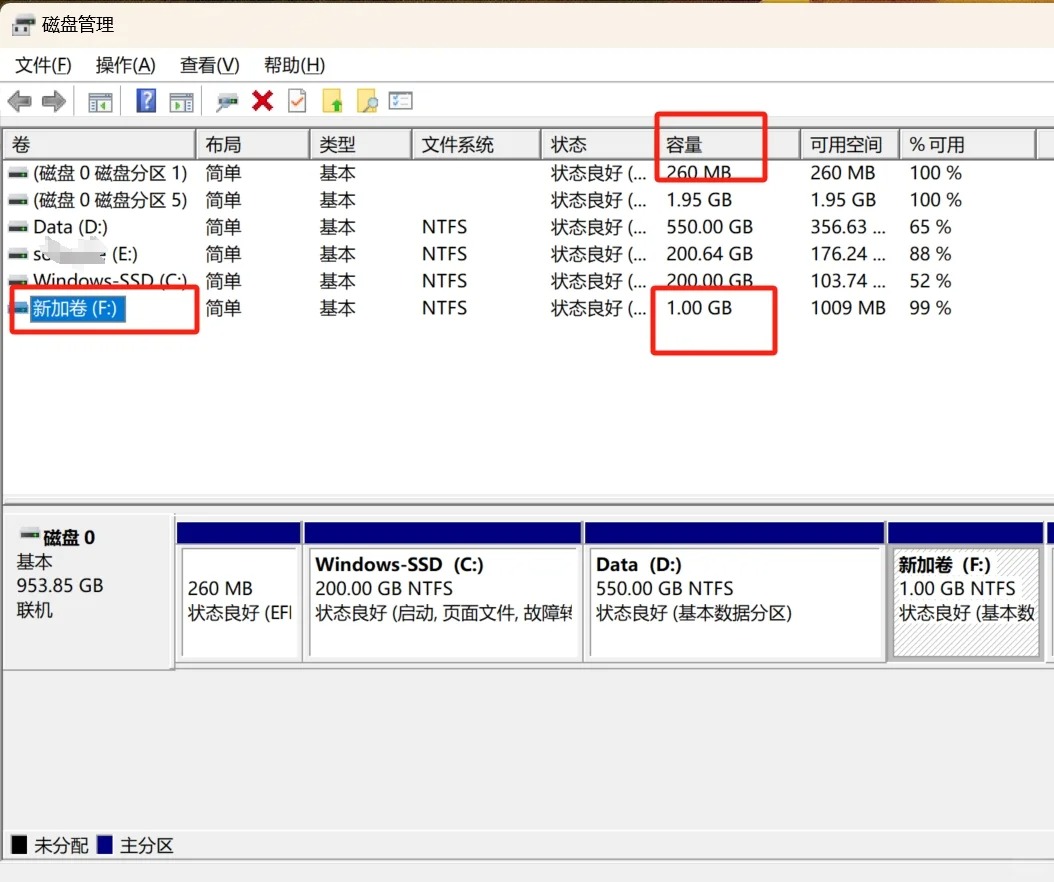1054x882 pixels.
Task: Click the 未分配 legend label
Action: pos(61,845)
